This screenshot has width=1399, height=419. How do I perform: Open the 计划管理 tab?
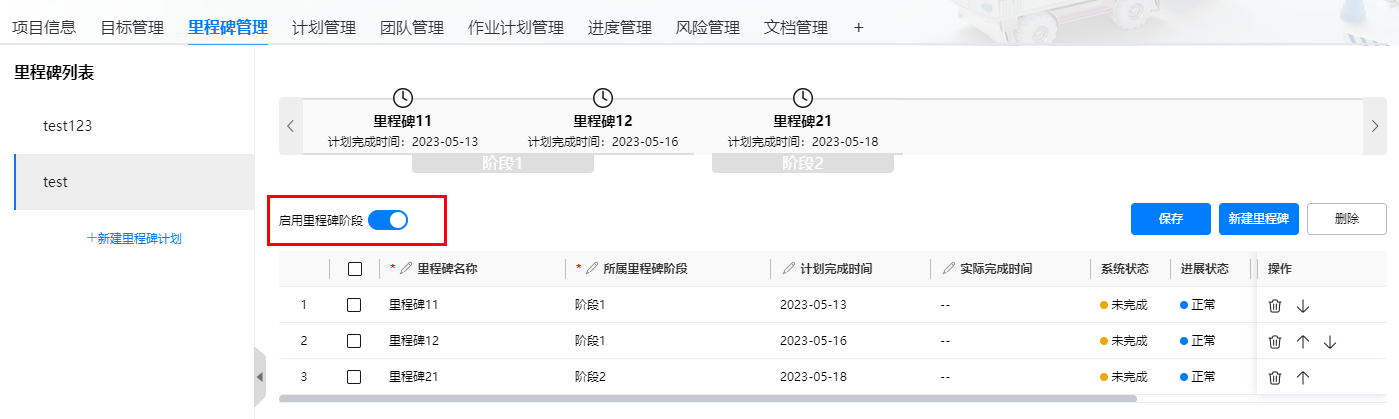(324, 28)
